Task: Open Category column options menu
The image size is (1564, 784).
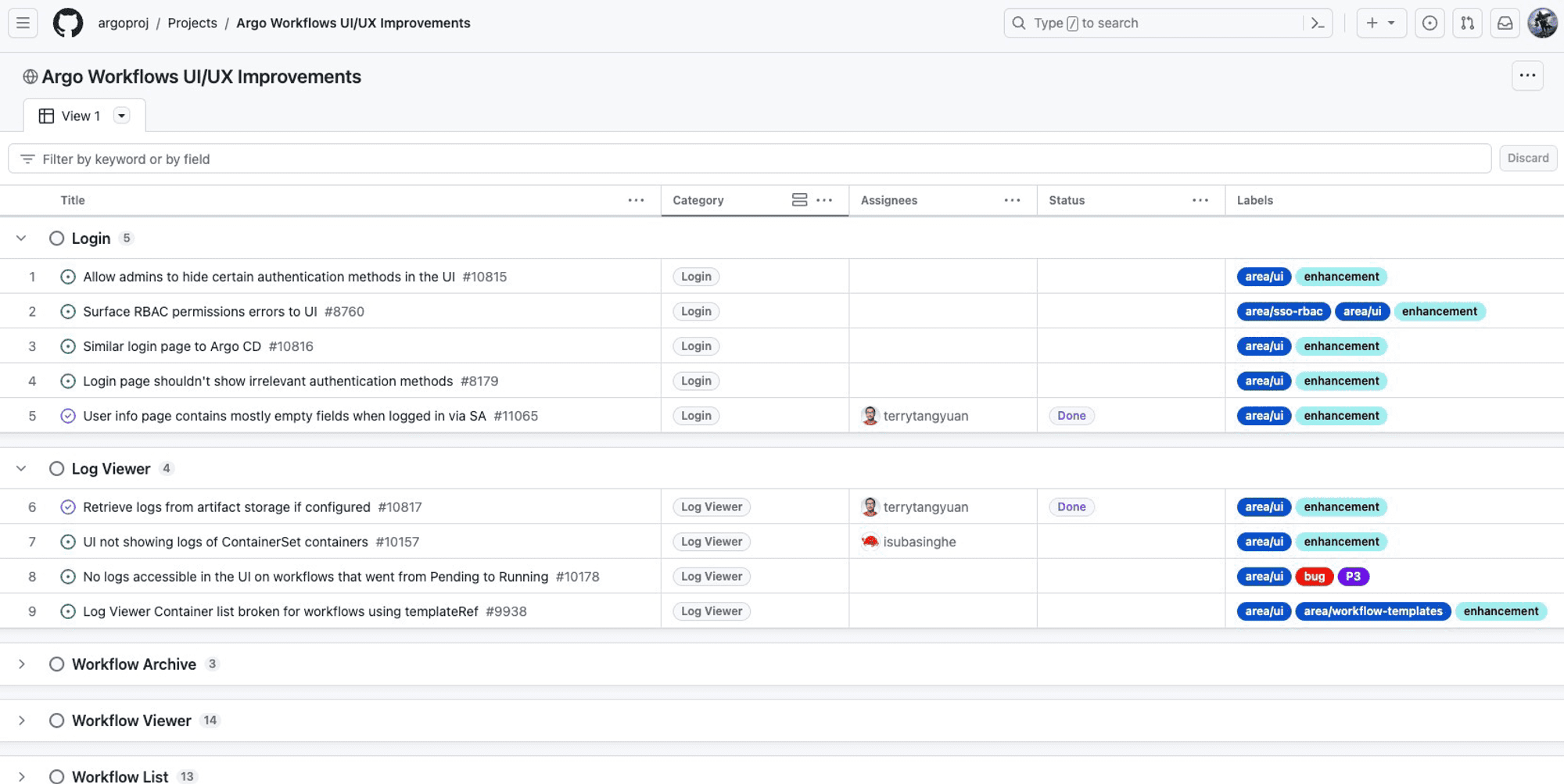Action: point(824,200)
